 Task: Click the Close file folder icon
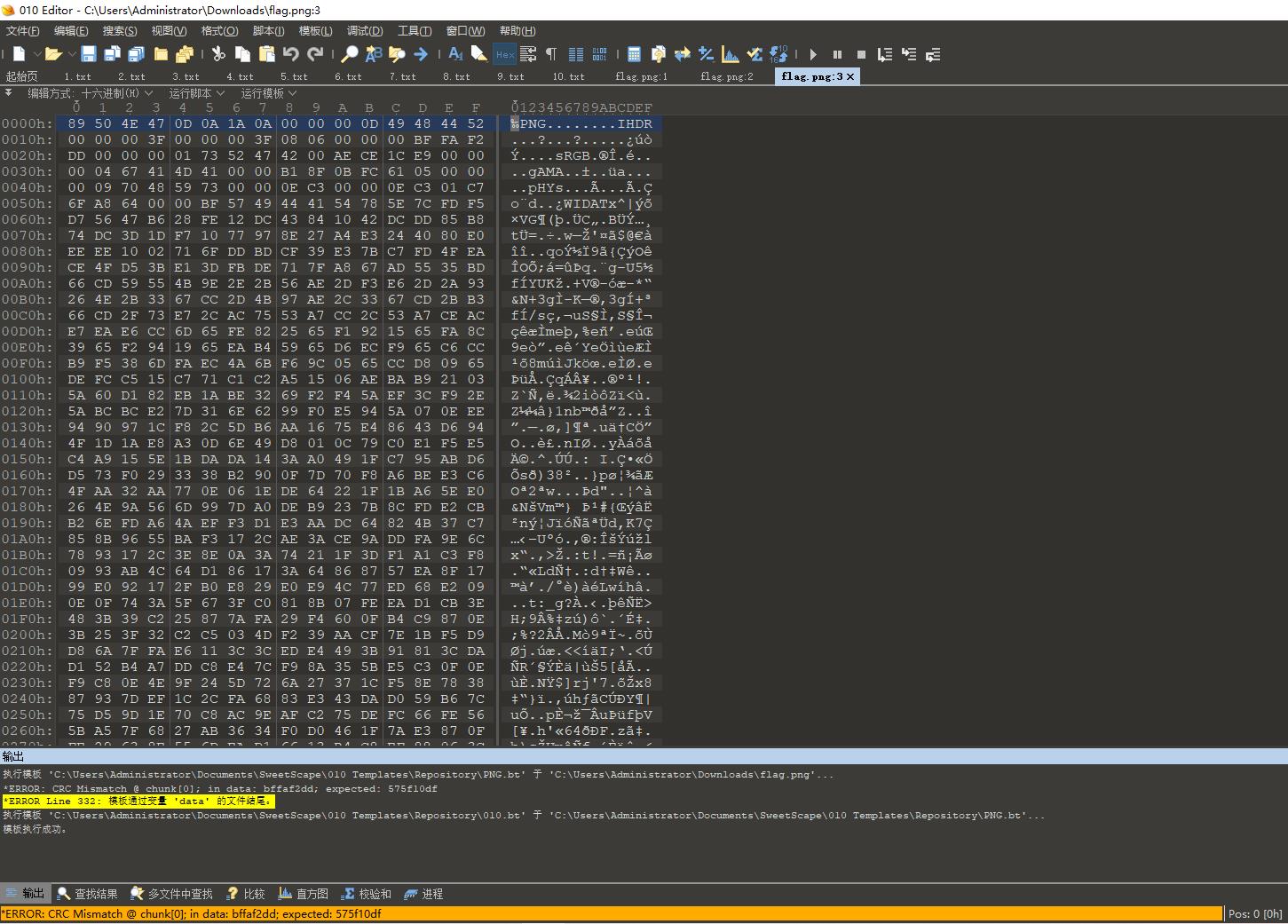click(161, 54)
